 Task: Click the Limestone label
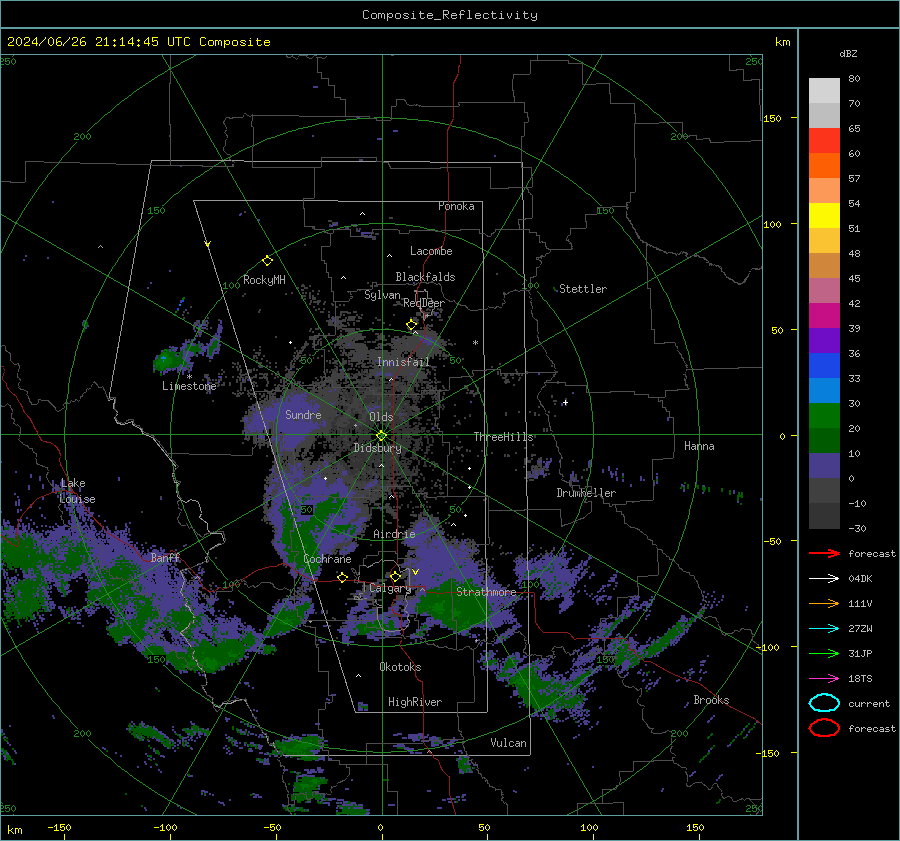[189, 386]
